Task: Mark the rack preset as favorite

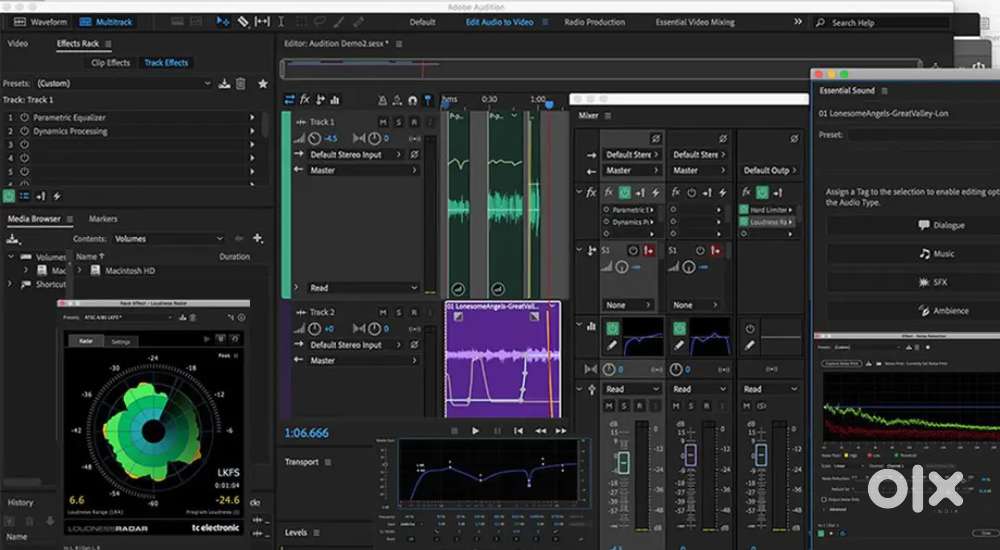Action: pyautogui.click(x=263, y=84)
